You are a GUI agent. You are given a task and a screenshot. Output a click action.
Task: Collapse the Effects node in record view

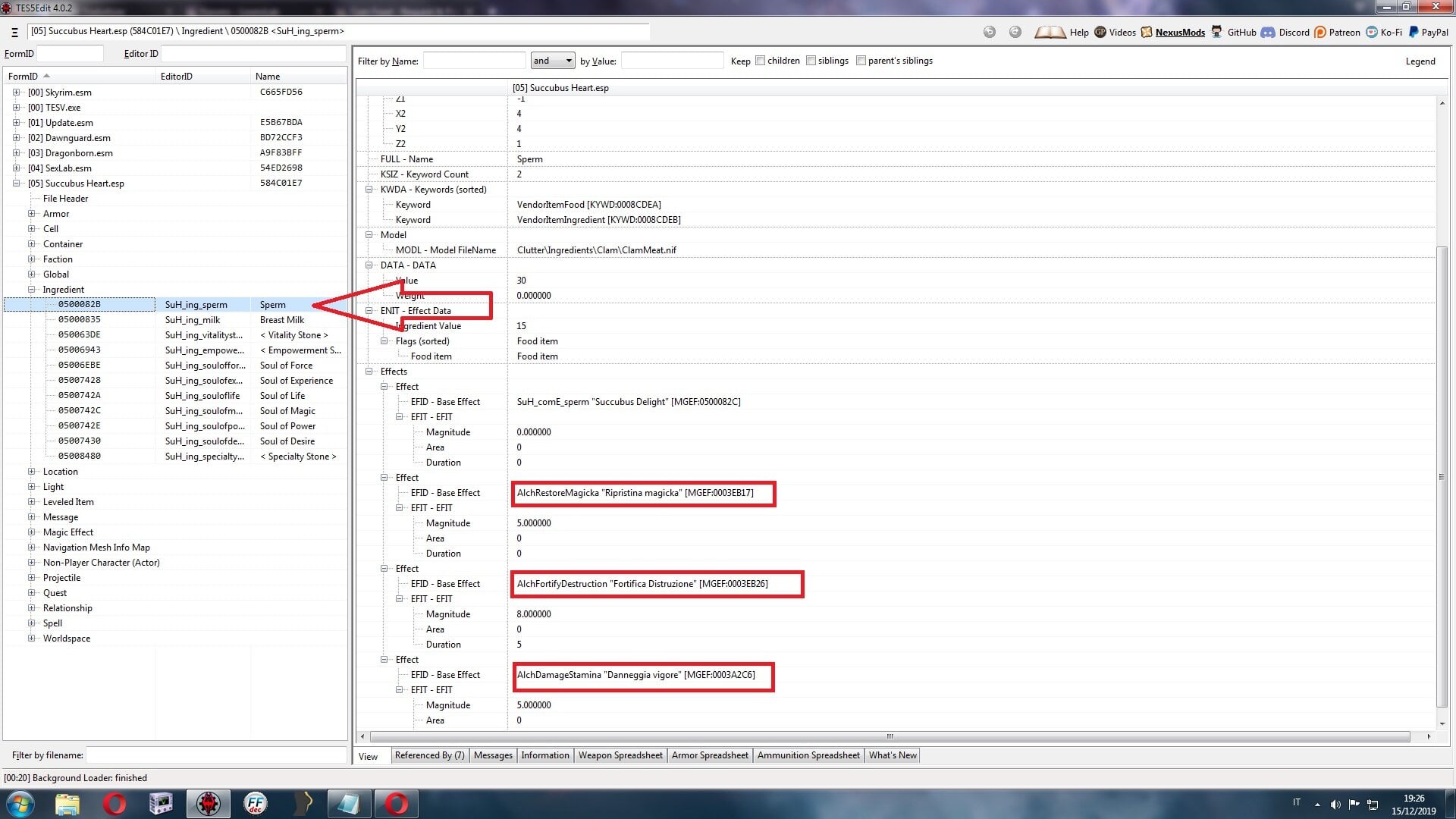pos(369,372)
